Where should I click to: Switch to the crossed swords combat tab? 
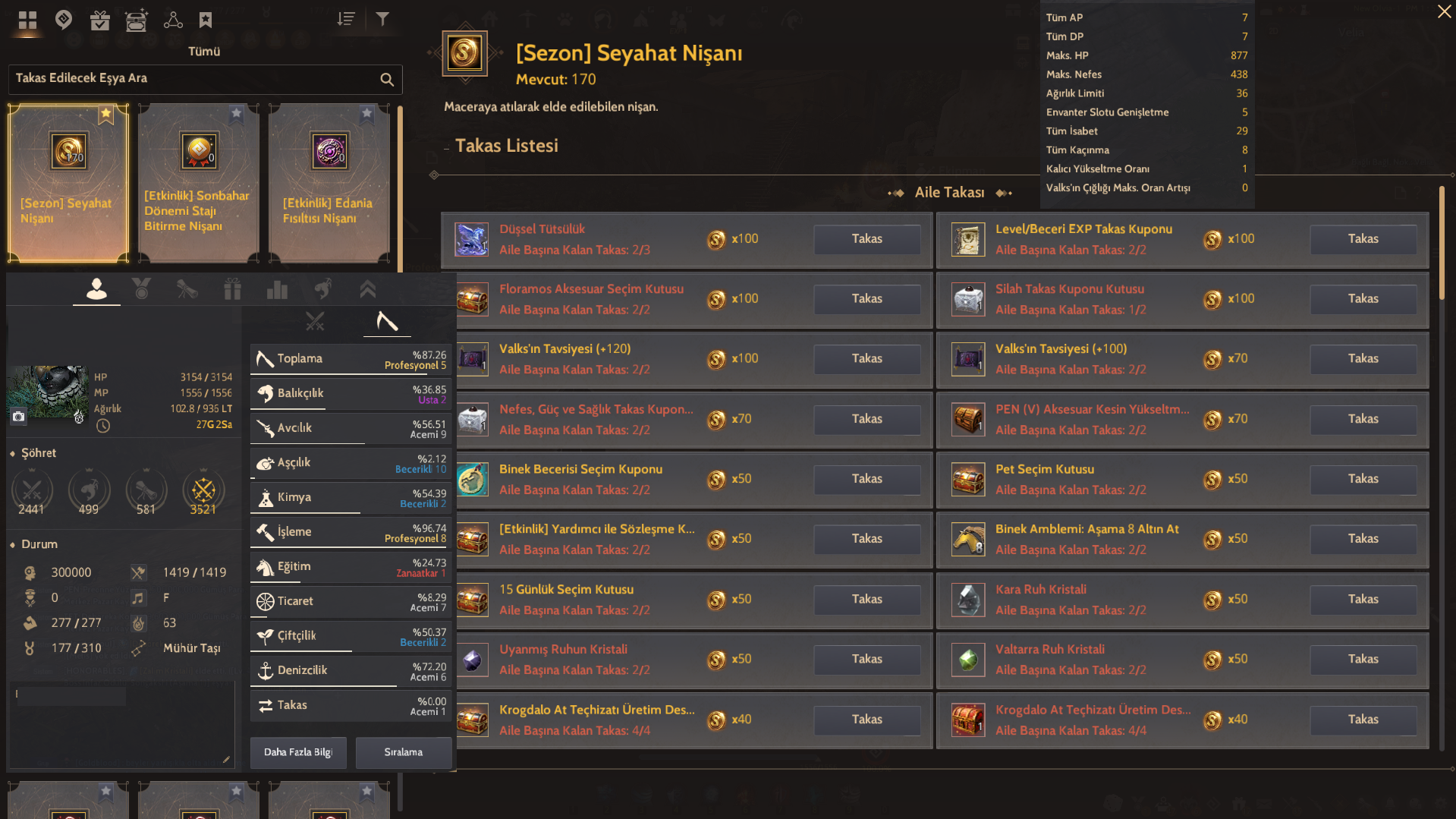point(315,322)
